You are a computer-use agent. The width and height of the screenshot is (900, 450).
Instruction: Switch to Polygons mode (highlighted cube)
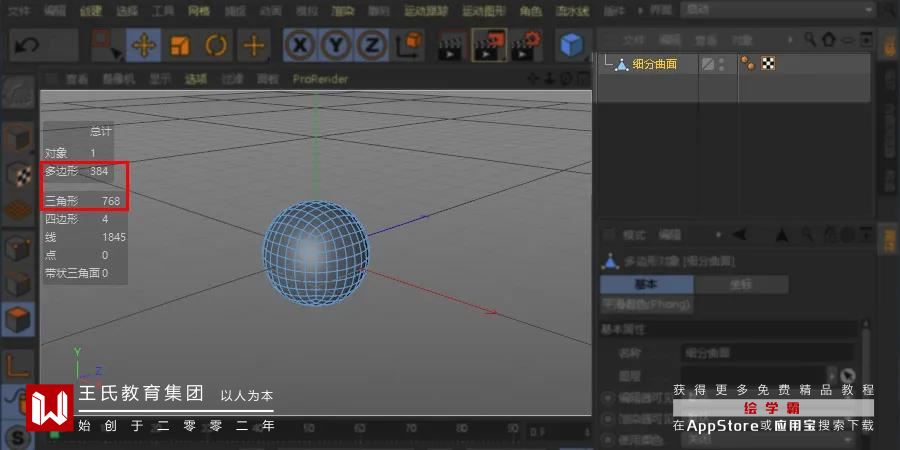(x=18, y=319)
